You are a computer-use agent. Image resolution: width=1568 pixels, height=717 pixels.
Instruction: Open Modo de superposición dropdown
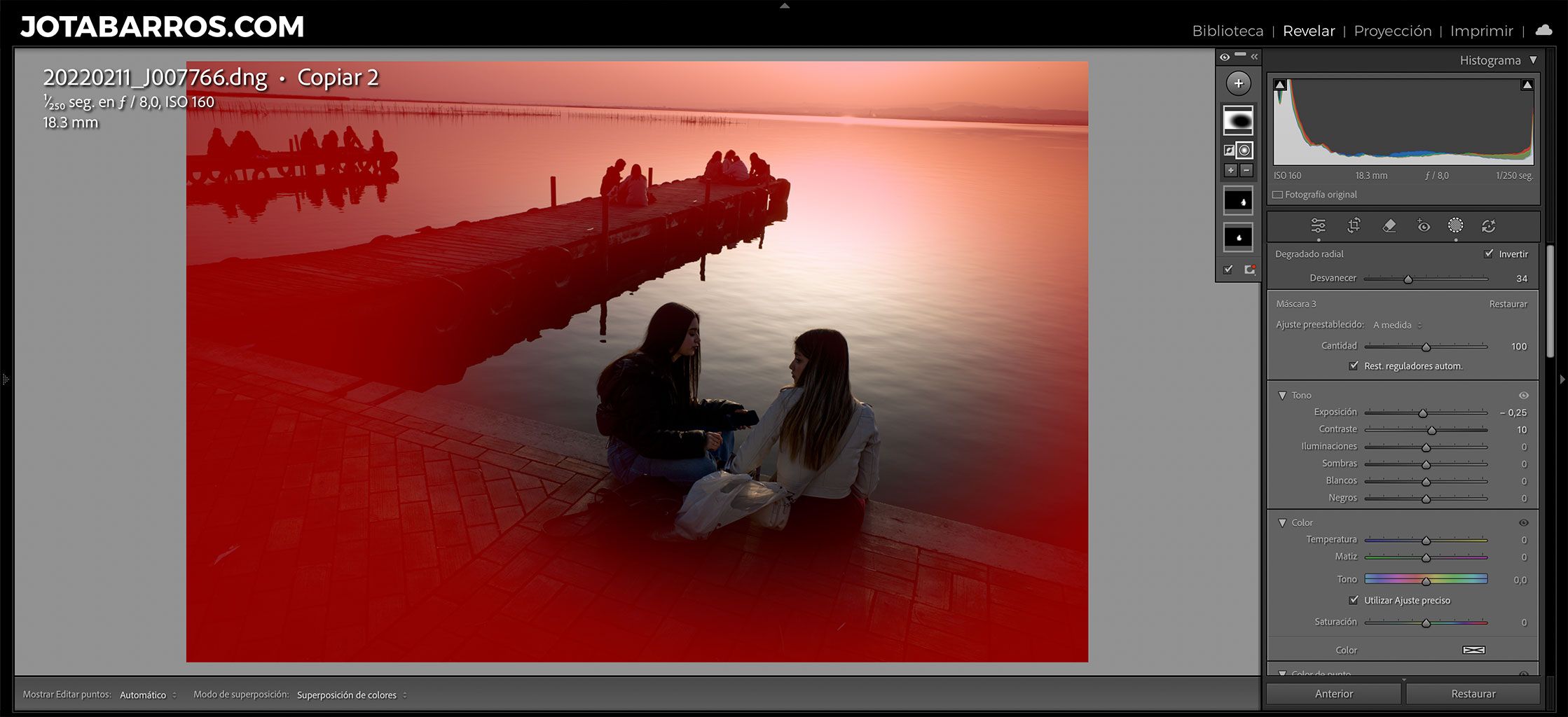pos(351,695)
